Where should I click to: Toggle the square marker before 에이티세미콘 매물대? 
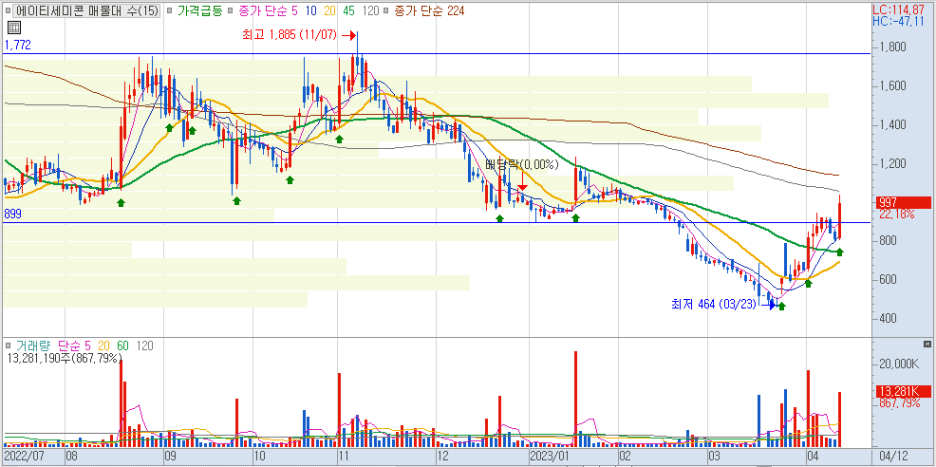[8, 11]
